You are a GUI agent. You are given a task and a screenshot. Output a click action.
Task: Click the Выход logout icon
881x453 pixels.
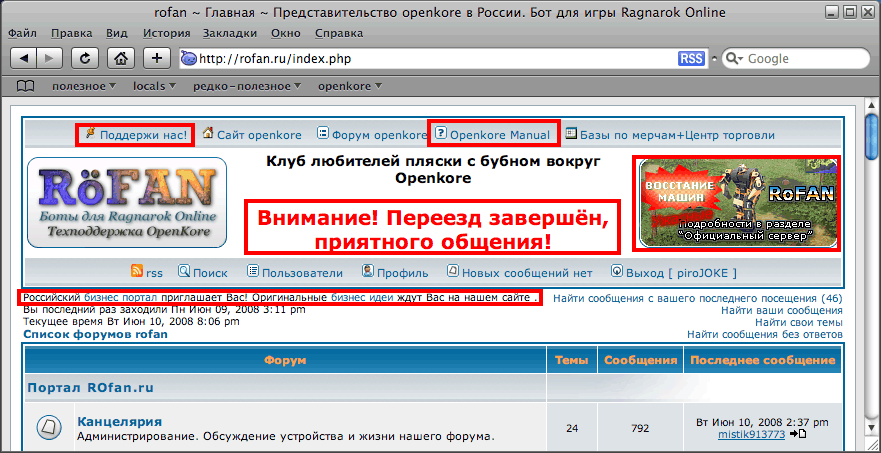pyautogui.click(x=617, y=271)
